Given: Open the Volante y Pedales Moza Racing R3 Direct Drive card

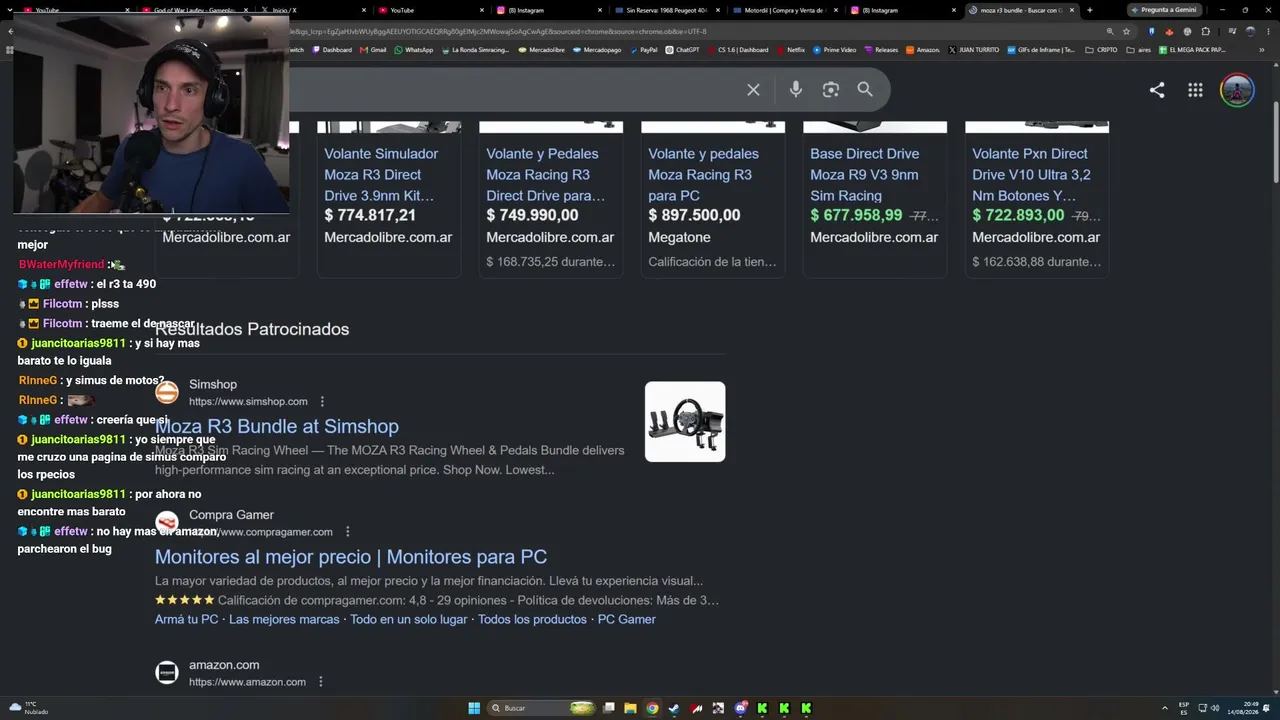Looking at the screenshot, I should (551, 198).
